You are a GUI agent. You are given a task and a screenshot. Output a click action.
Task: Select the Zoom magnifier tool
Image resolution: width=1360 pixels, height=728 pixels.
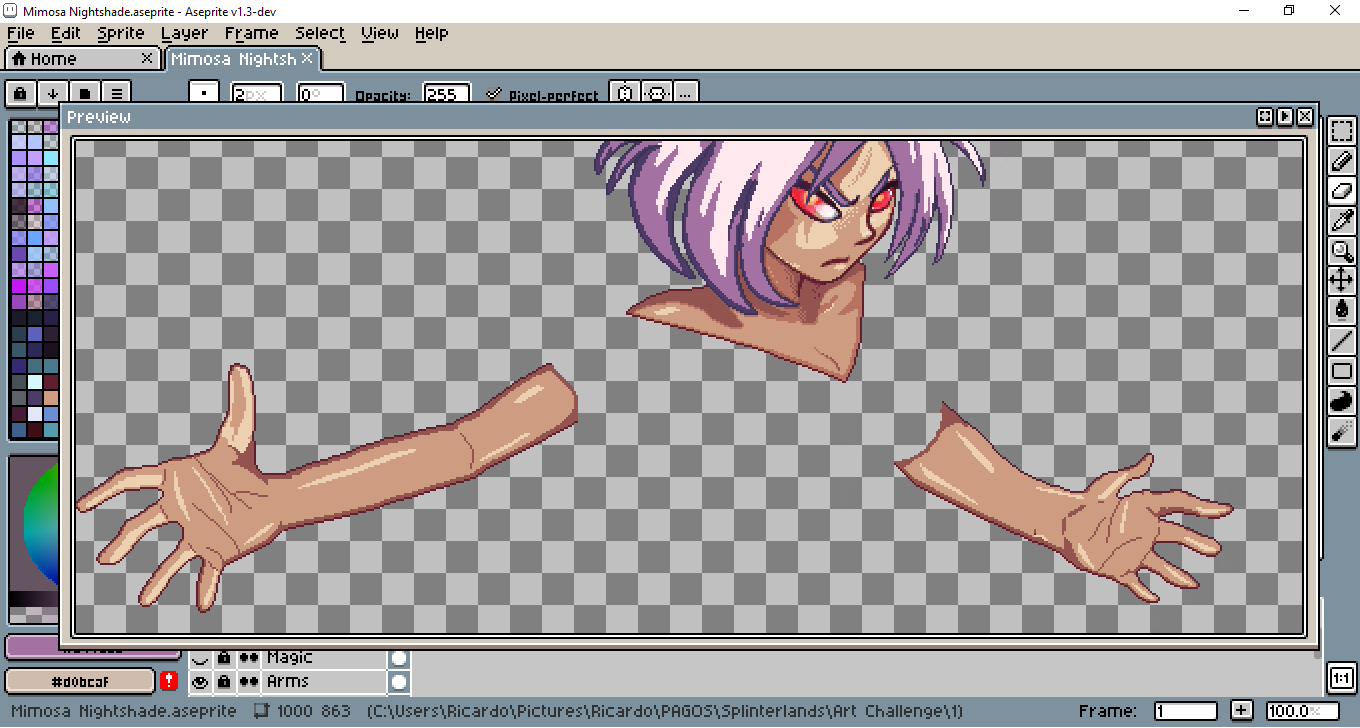1341,251
